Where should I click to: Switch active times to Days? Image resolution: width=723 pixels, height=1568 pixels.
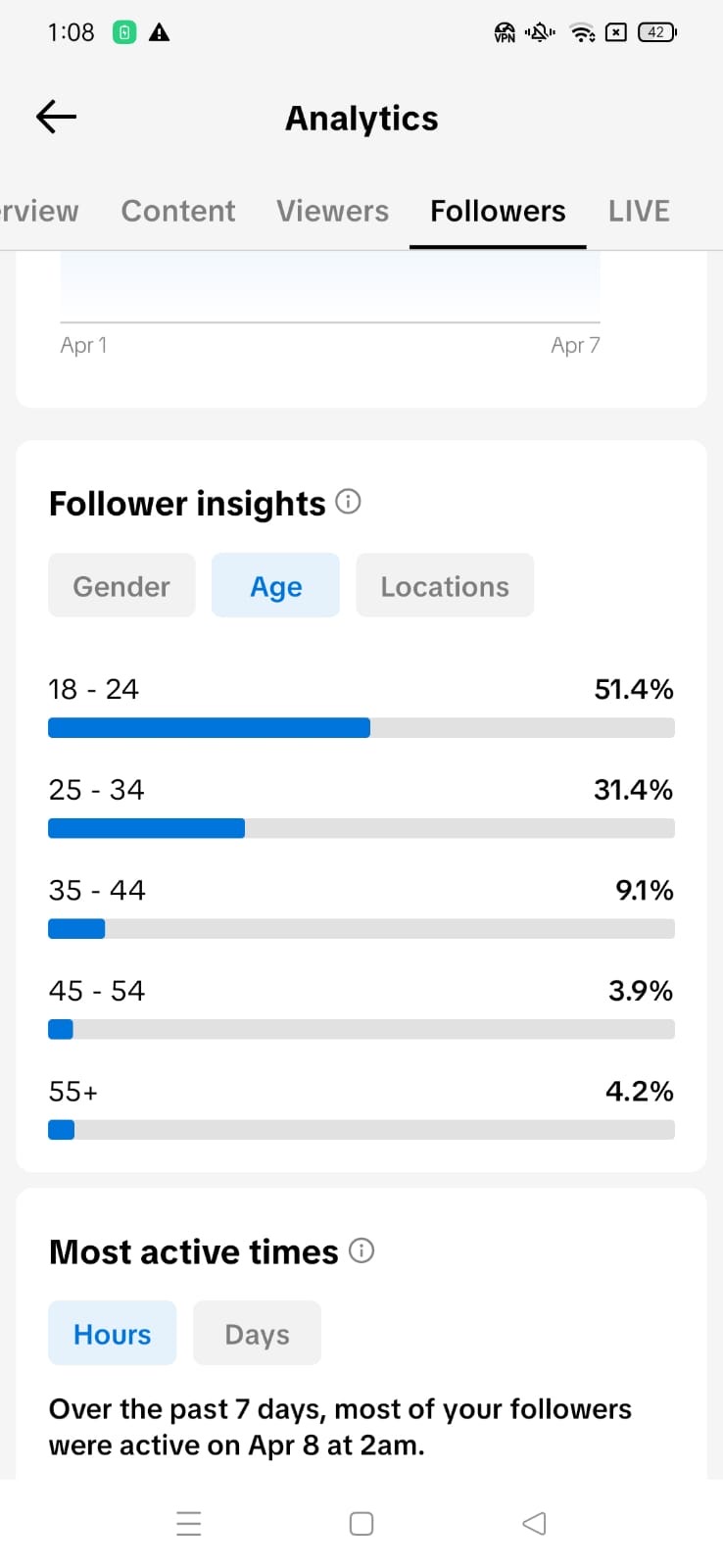point(257,1334)
